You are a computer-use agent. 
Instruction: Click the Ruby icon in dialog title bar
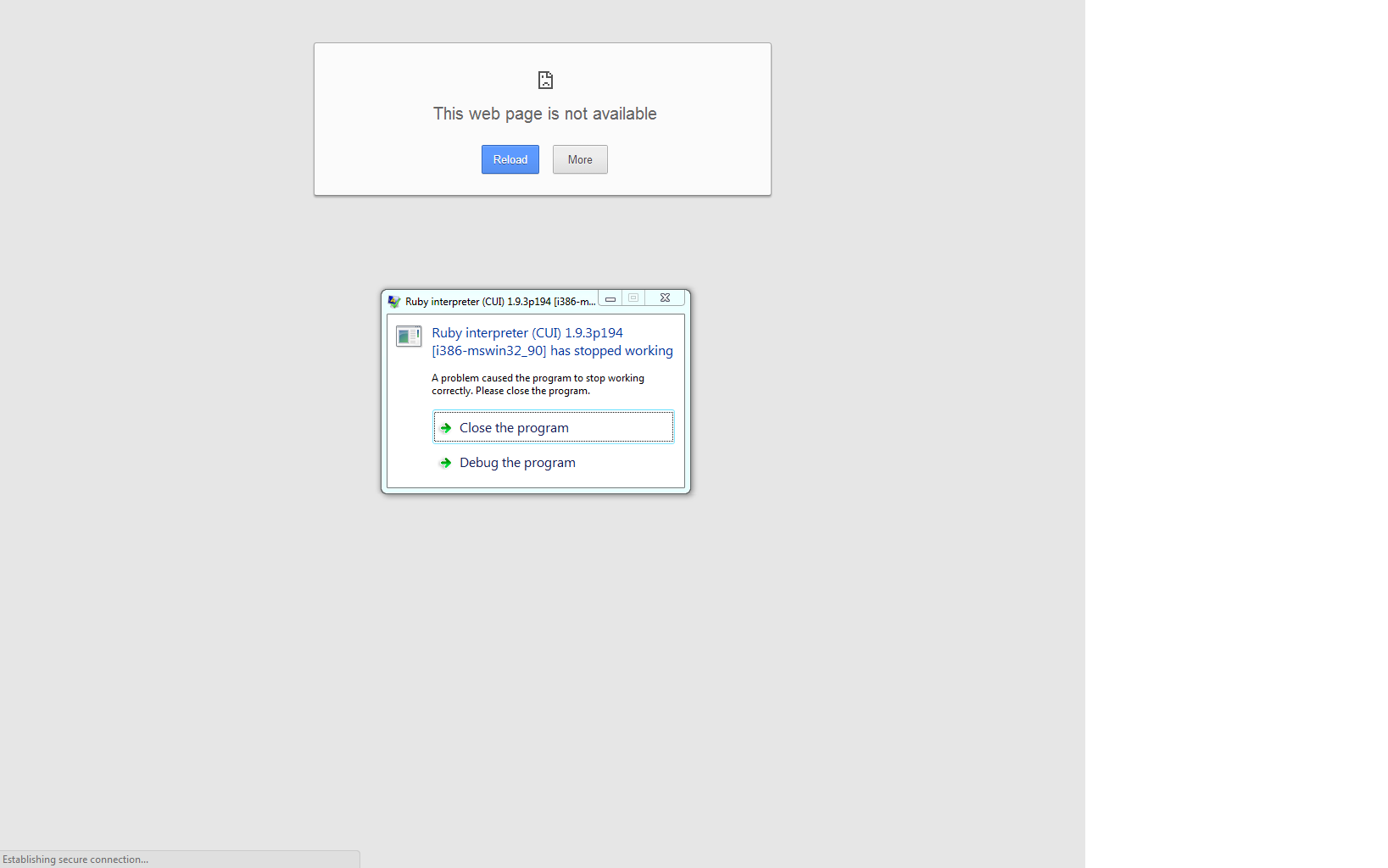(394, 301)
